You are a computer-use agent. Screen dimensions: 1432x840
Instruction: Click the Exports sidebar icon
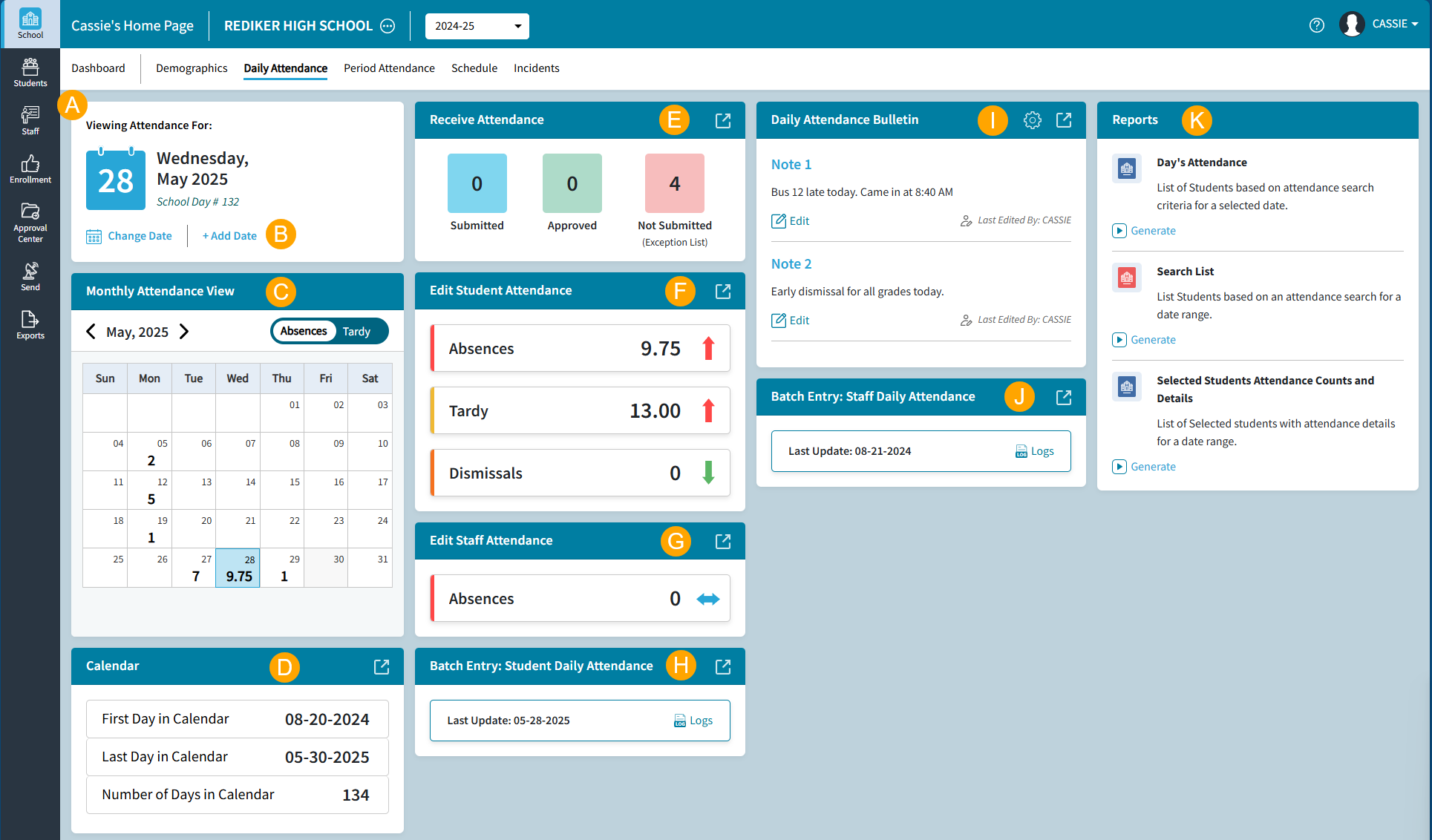point(30,325)
